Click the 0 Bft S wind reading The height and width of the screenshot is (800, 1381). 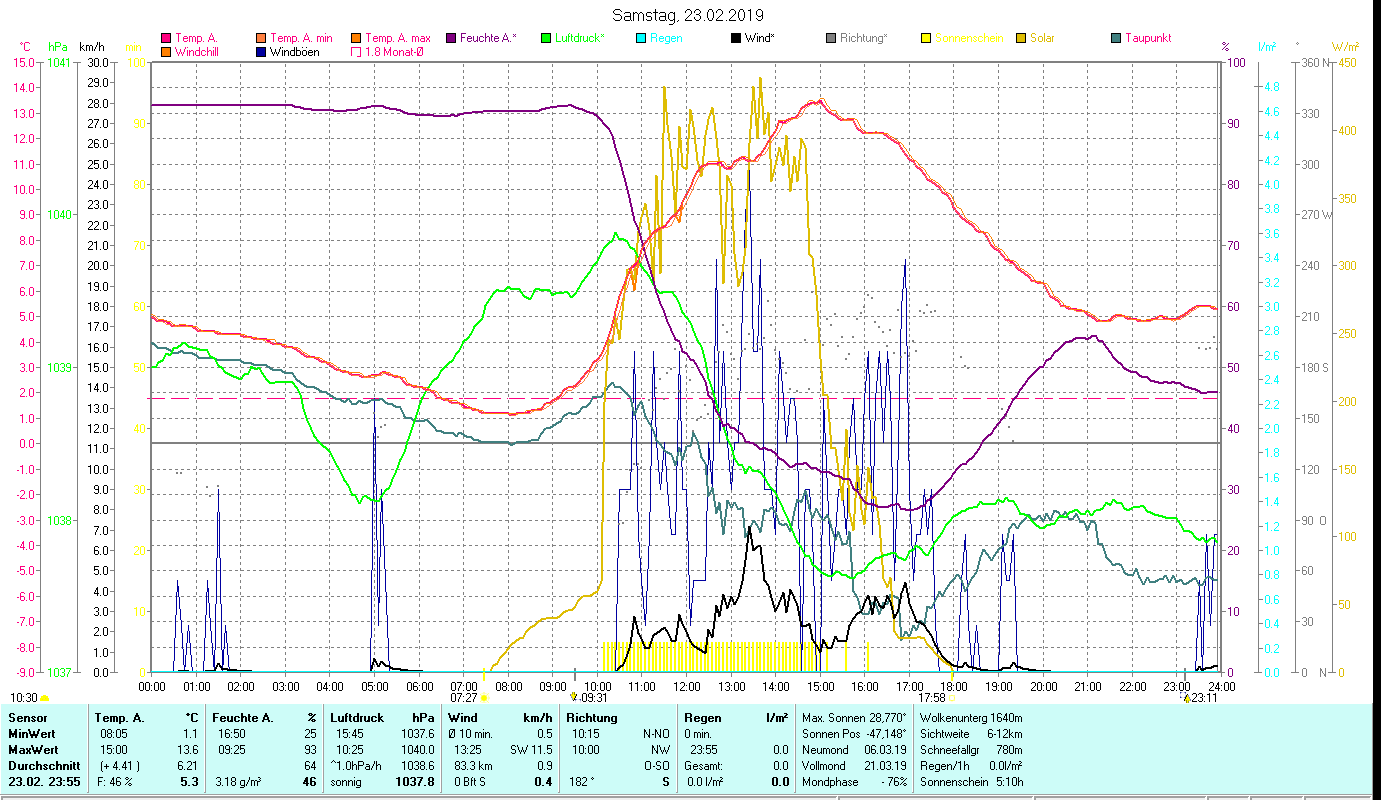[469, 782]
